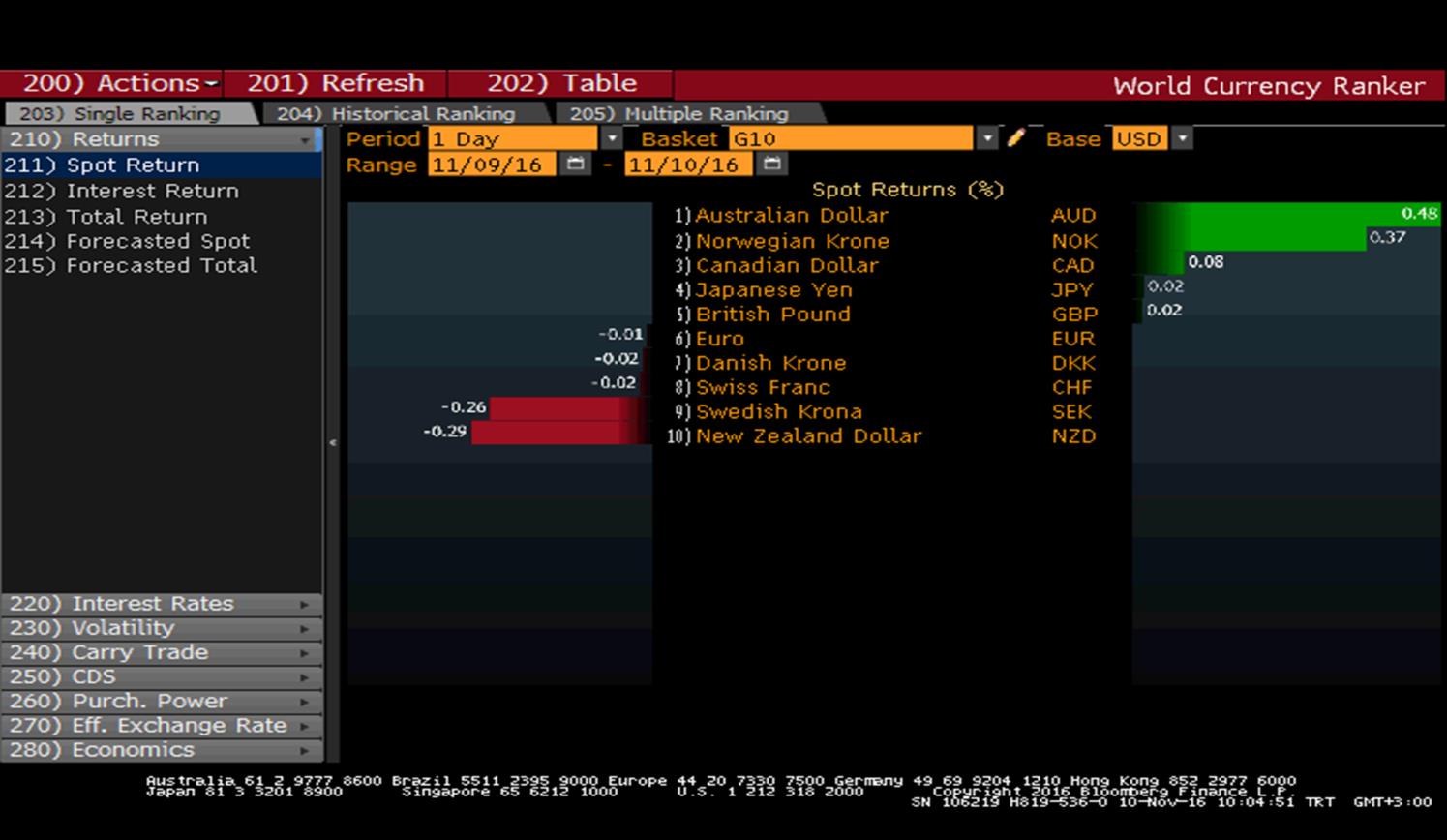Click the Base currency field USD
This screenshot has height=840, width=1447.
(x=1139, y=138)
